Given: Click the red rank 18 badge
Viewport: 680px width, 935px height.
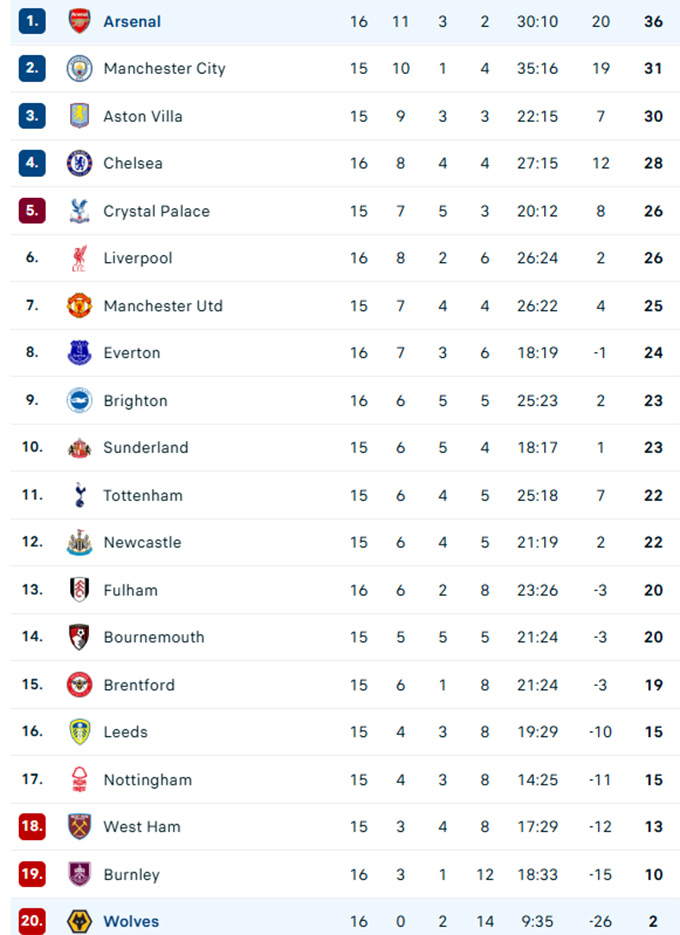Looking at the screenshot, I should (x=32, y=827).
